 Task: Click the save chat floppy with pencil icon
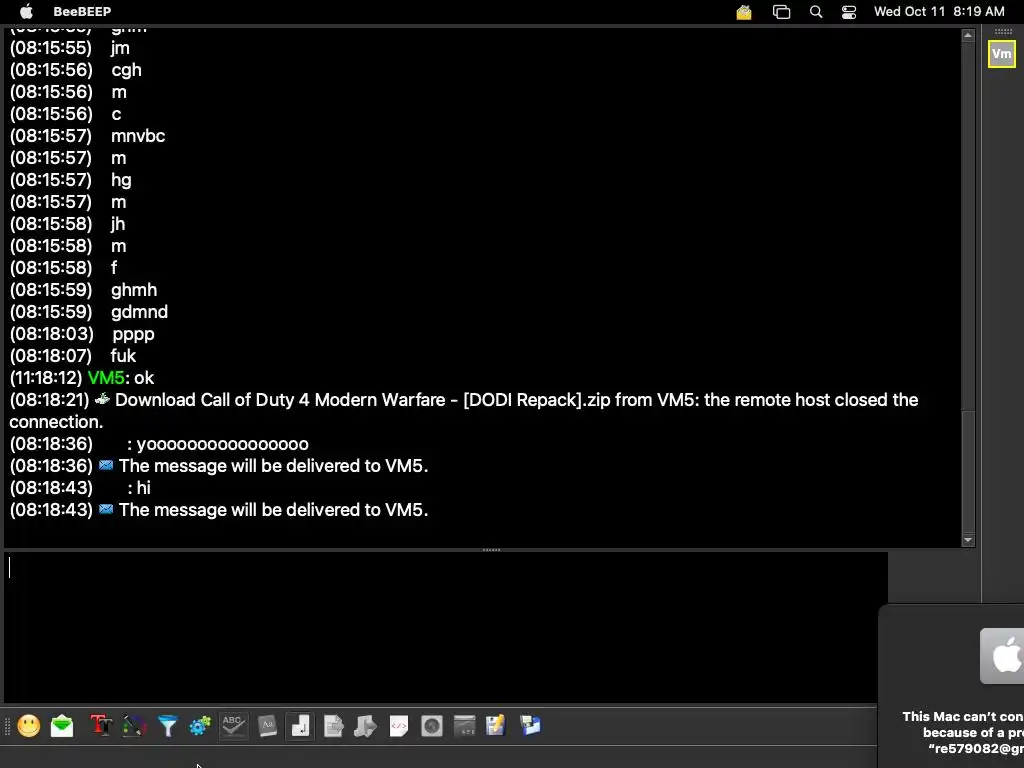pyautogui.click(x=496, y=726)
